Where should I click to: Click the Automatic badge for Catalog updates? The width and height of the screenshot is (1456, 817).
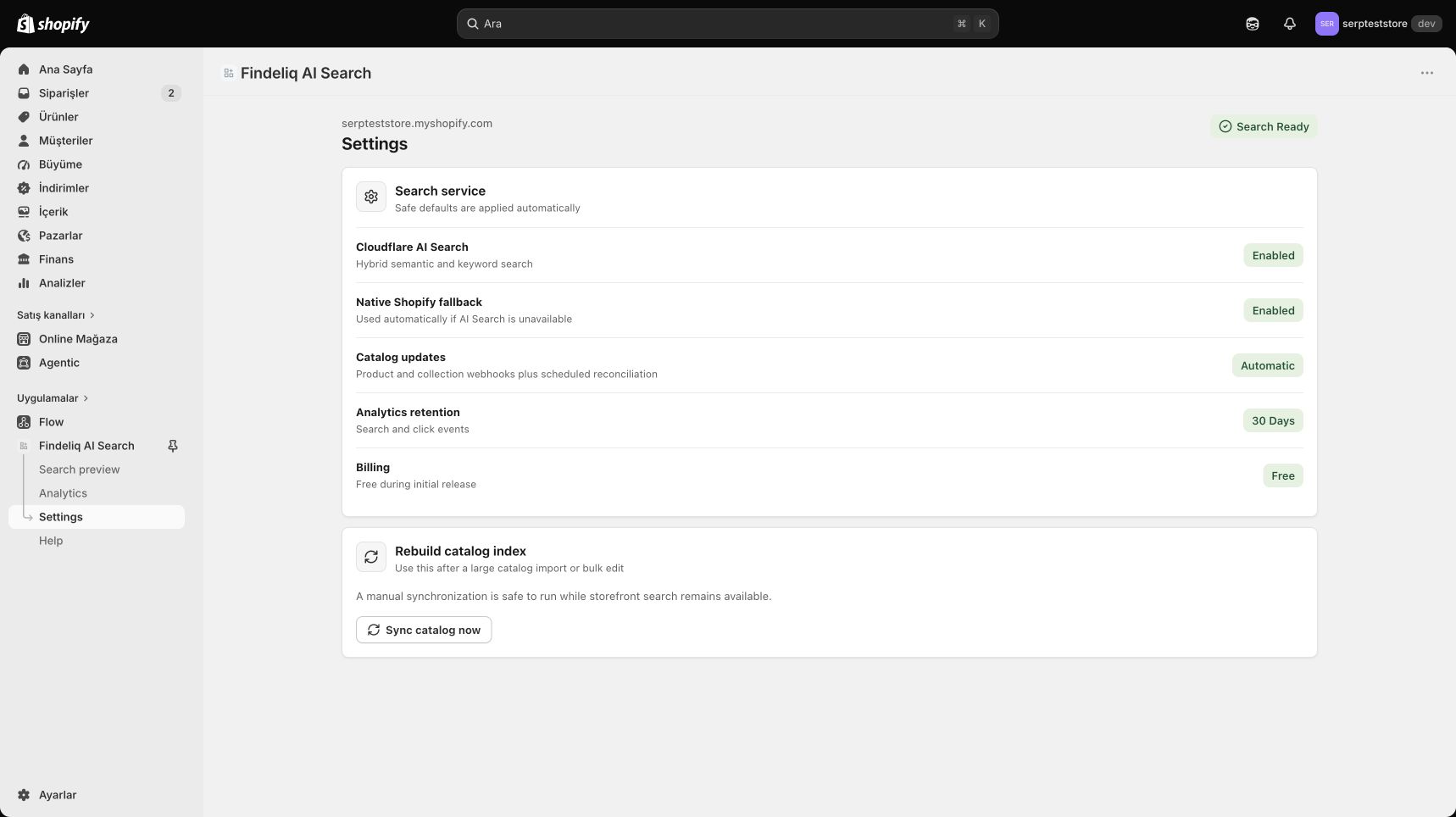coord(1267,365)
